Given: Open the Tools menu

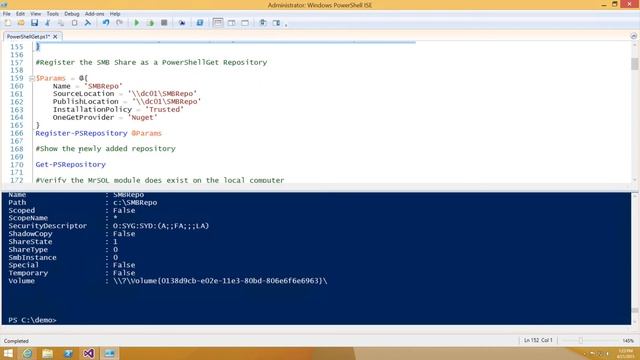Looking at the screenshot, I should 53,14.
